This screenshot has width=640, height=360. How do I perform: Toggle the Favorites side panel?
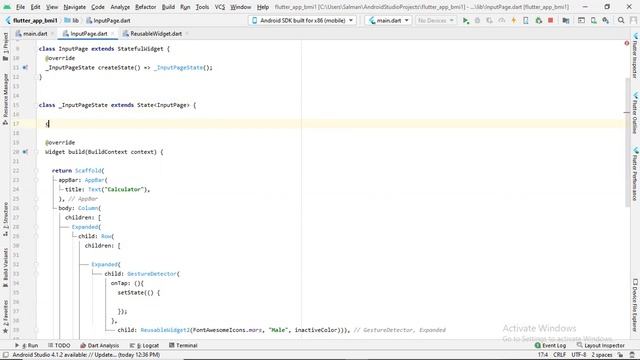click(x=5, y=317)
